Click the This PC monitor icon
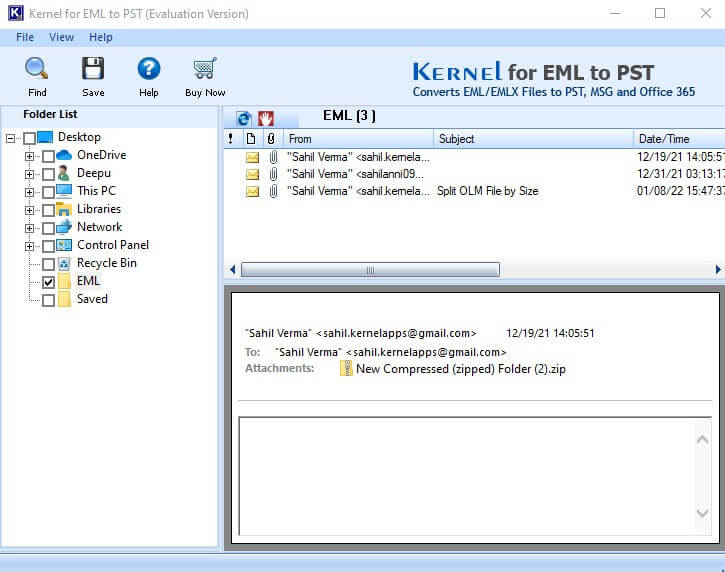Viewport: 725px width, 572px height. point(64,191)
